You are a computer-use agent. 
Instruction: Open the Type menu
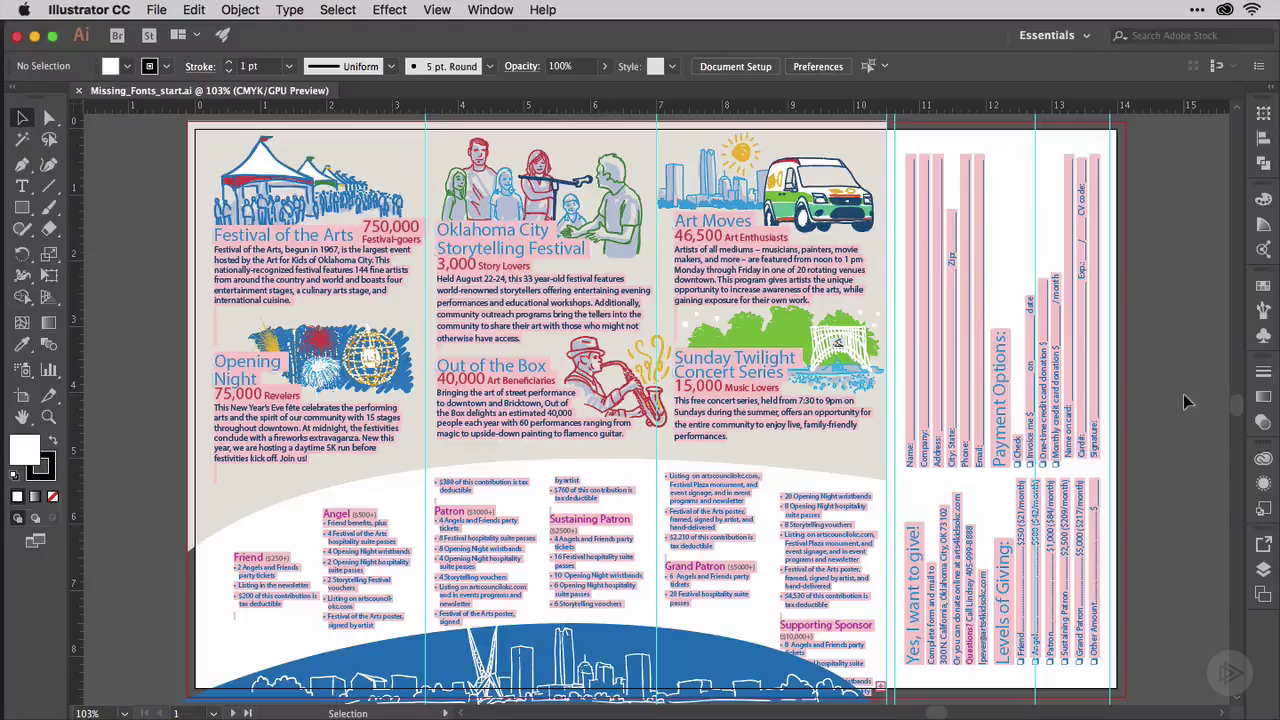point(289,10)
